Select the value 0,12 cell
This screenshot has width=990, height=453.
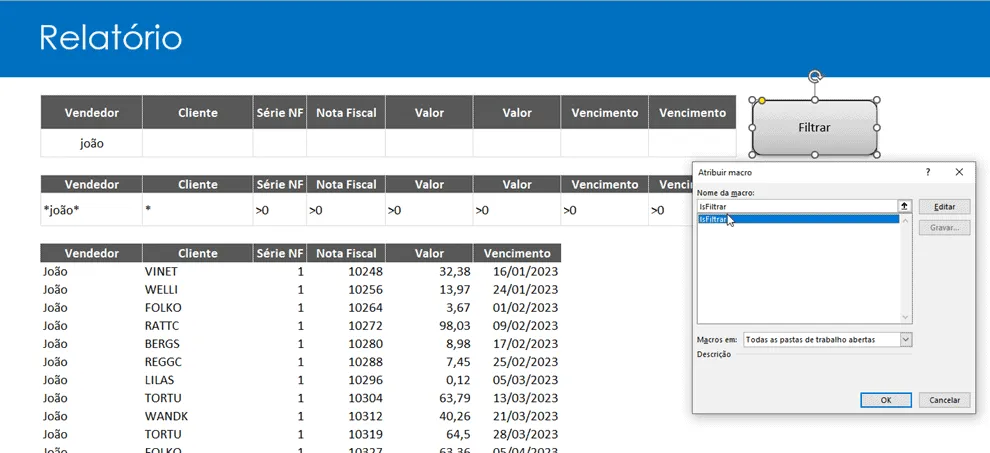click(429, 380)
